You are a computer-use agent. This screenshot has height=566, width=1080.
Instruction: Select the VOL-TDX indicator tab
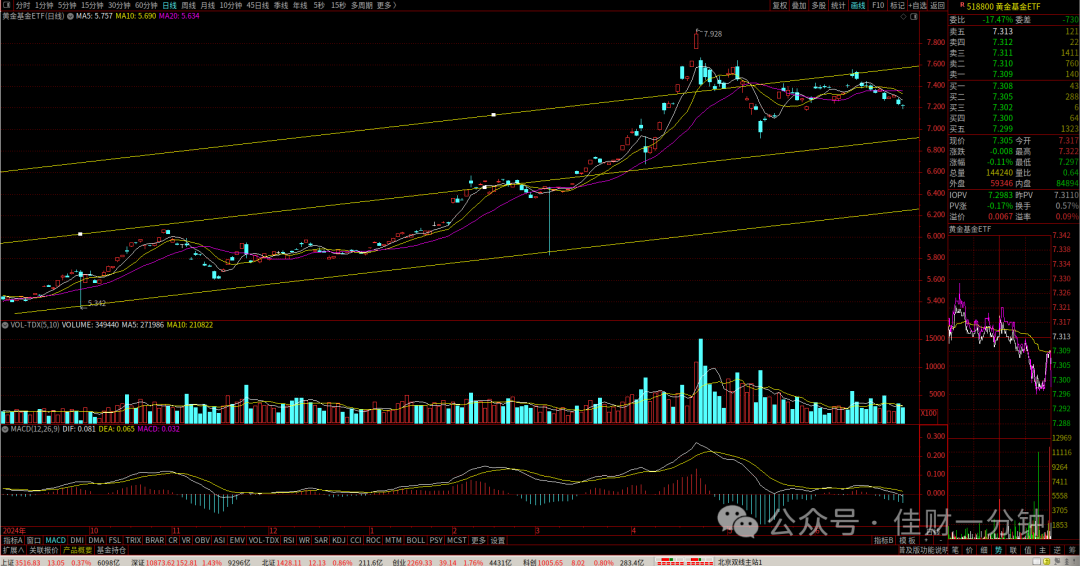tap(264, 541)
